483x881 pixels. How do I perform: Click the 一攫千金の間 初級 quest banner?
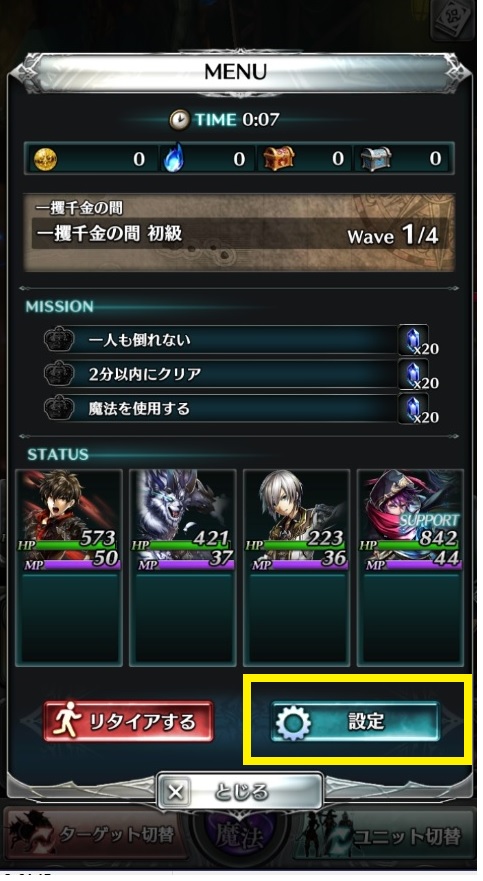[x=240, y=233]
